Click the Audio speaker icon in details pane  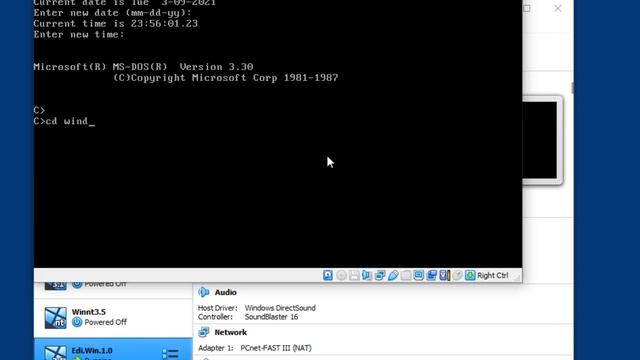point(204,292)
